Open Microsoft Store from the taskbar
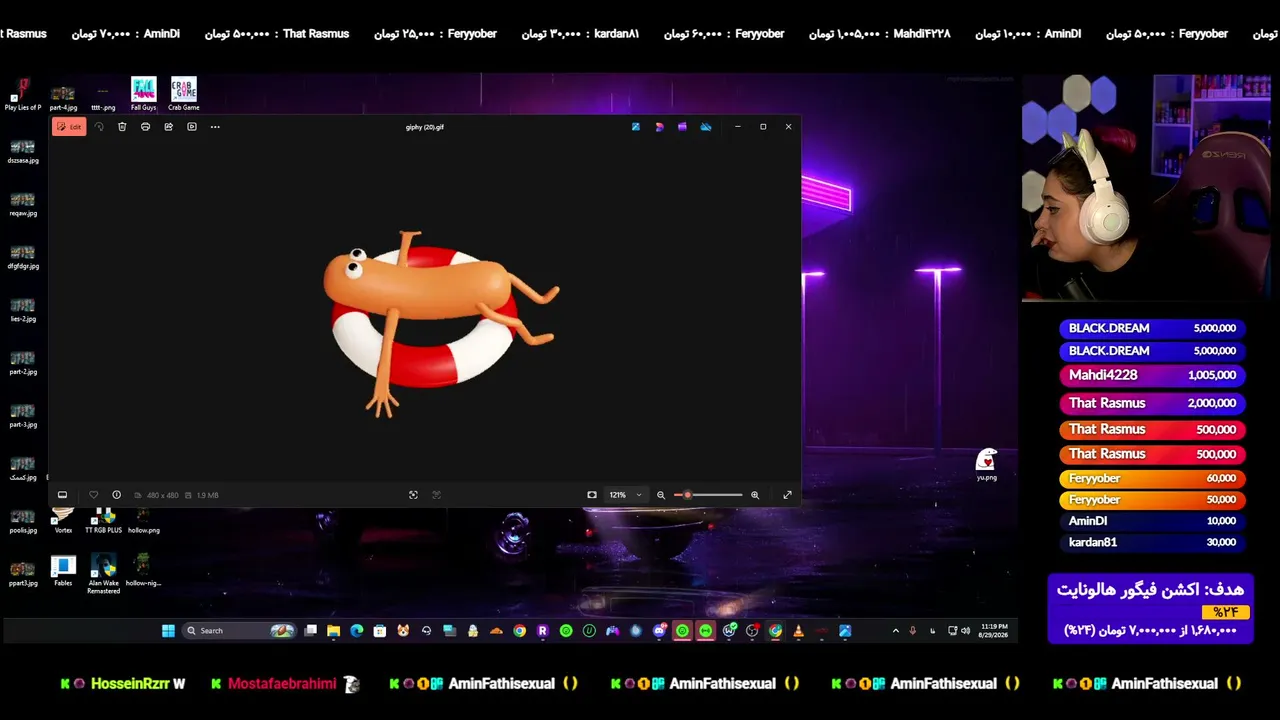The width and height of the screenshot is (1280, 720). coord(380,631)
